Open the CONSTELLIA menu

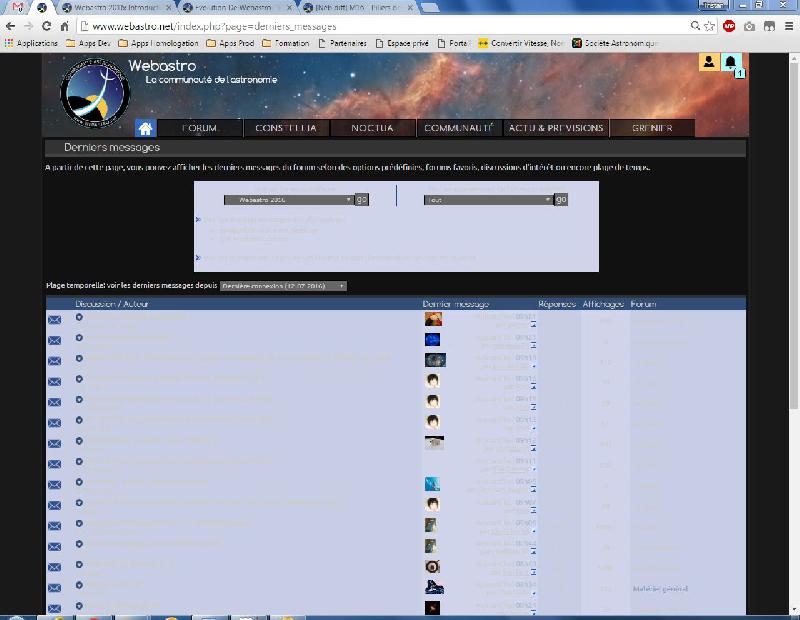[x=286, y=128]
